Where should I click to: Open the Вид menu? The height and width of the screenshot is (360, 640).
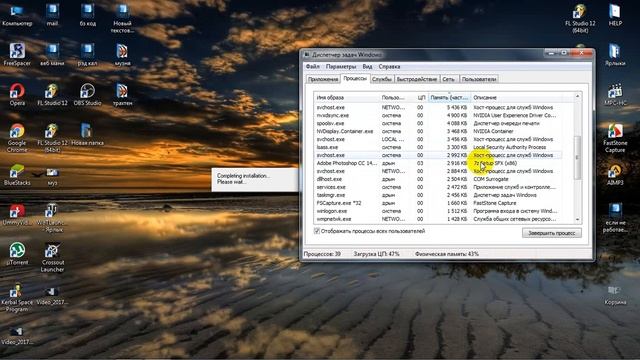(367, 67)
